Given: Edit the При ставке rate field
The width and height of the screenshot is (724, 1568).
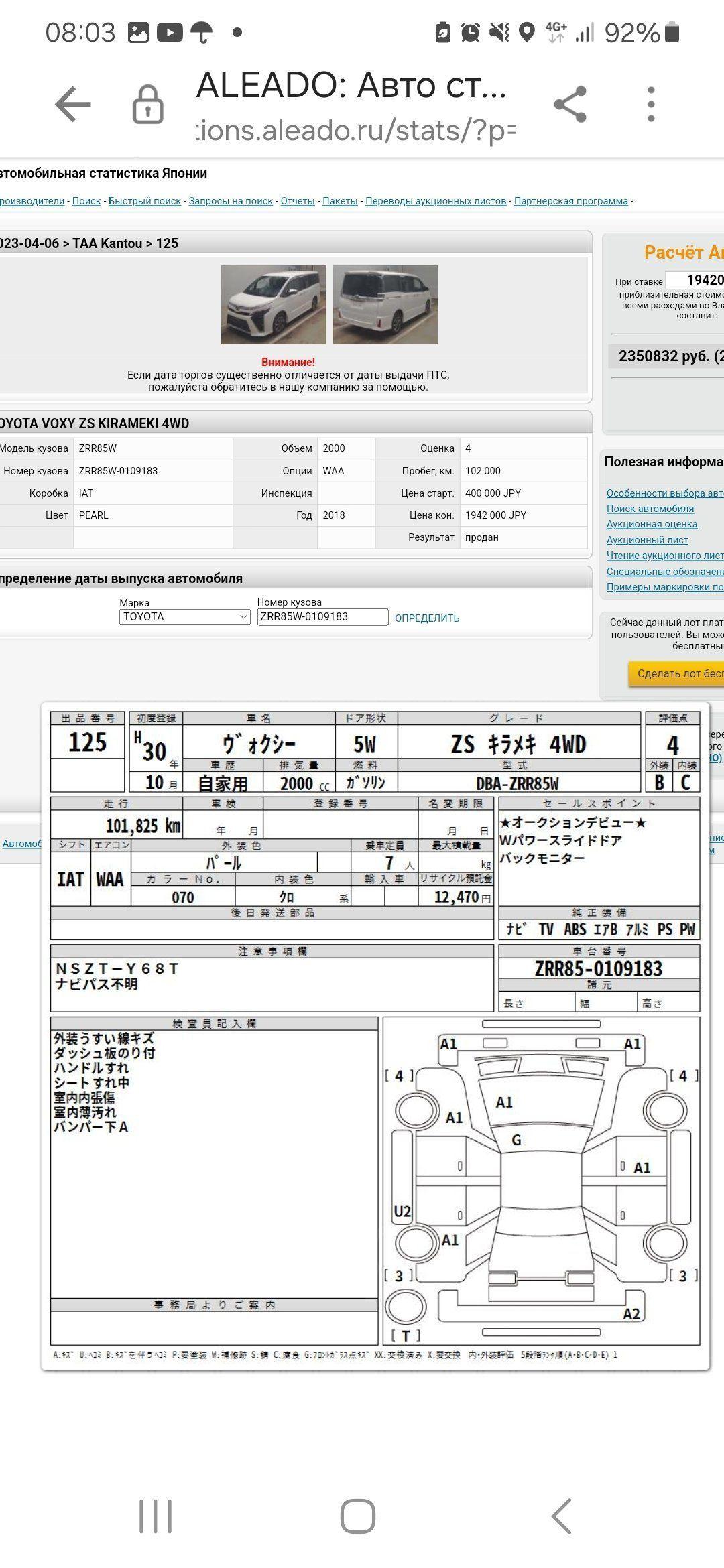Looking at the screenshot, I should pos(696,281).
